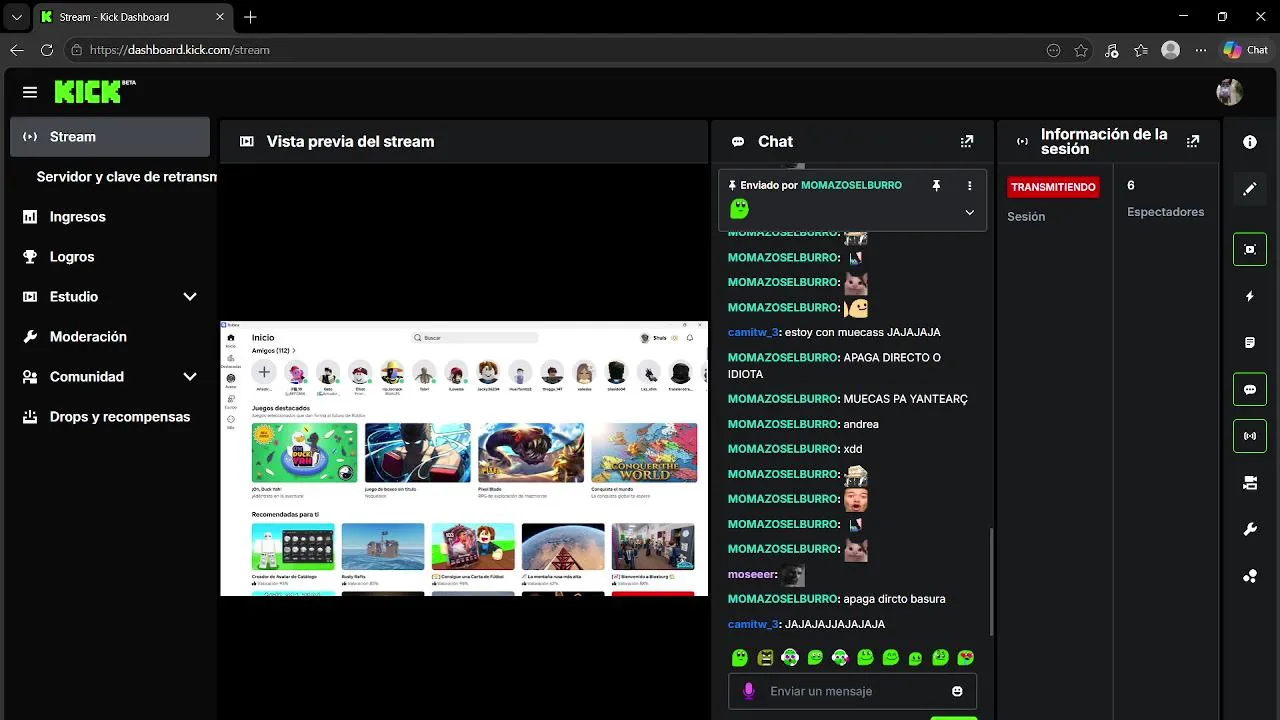Viewport: 1280px width, 720px height.
Task: Click the info icon in the right sidebar
Action: click(x=1250, y=142)
